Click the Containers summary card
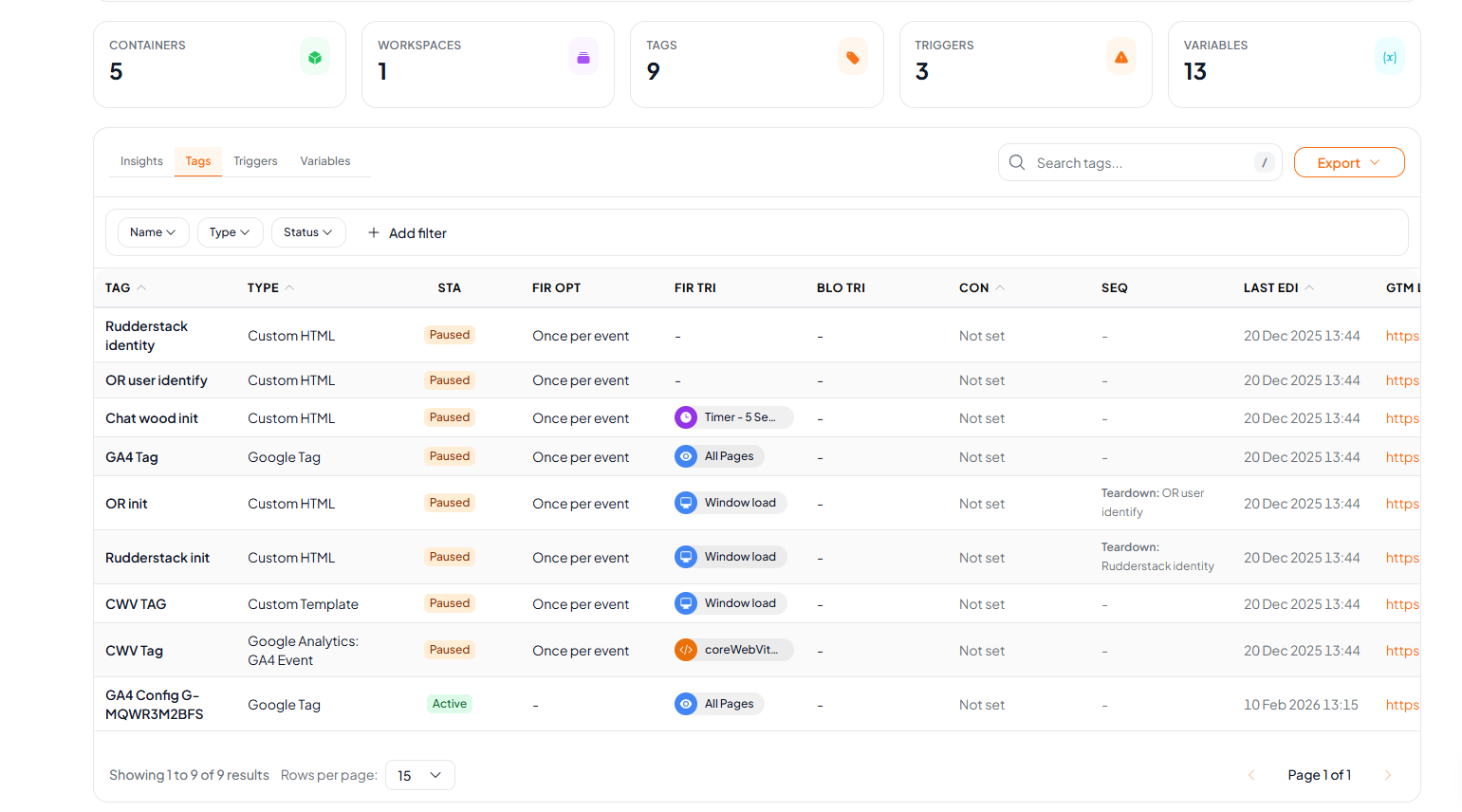The width and height of the screenshot is (1462, 812). click(219, 65)
